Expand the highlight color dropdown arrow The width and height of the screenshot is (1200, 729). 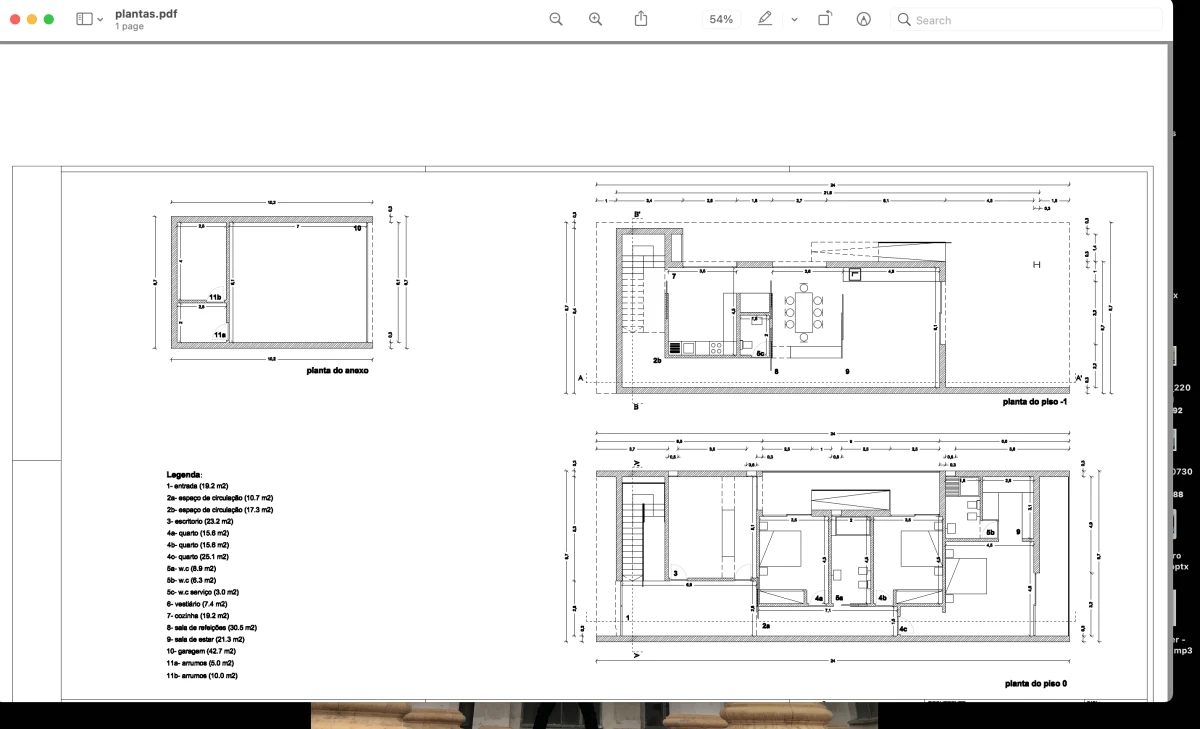pyautogui.click(x=794, y=20)
